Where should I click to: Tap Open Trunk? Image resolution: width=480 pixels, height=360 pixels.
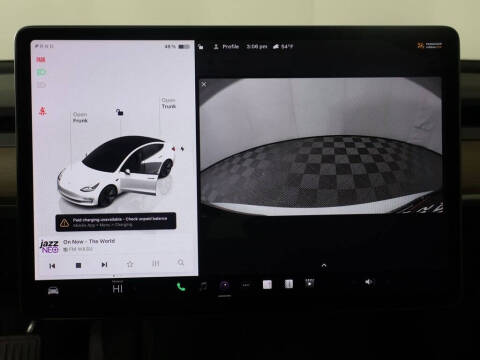169,103
